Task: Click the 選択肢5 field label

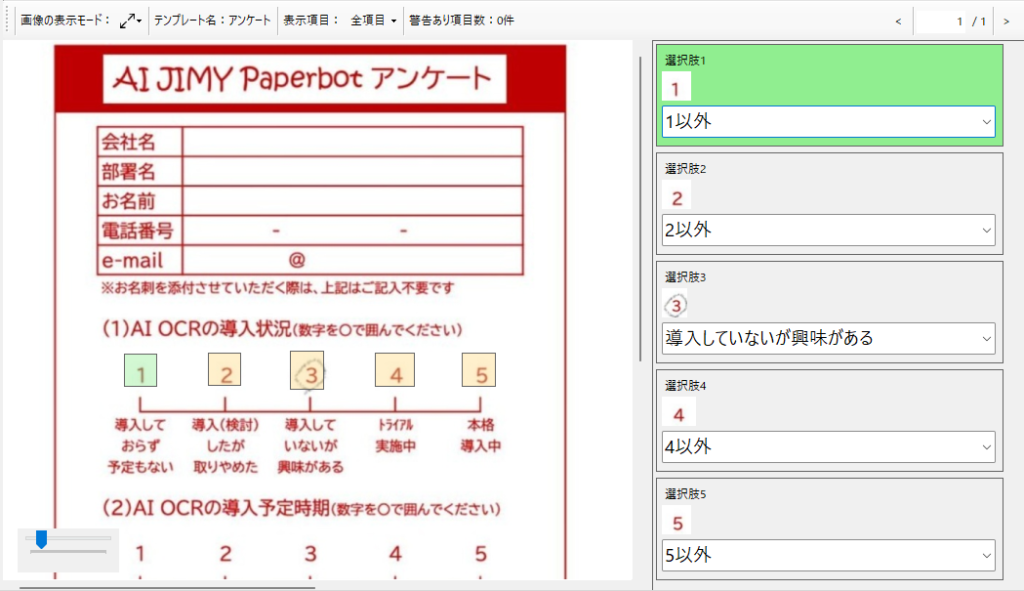Action: pos(685,494)
